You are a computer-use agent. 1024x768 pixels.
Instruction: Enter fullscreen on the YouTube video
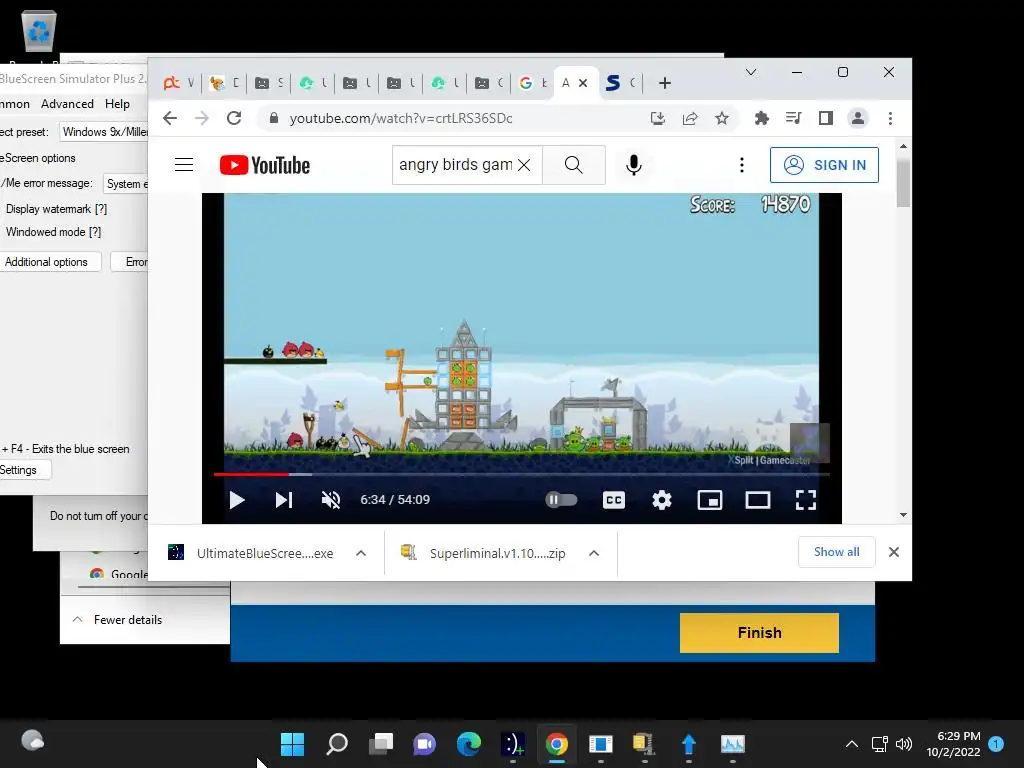[x=806, y=500]
